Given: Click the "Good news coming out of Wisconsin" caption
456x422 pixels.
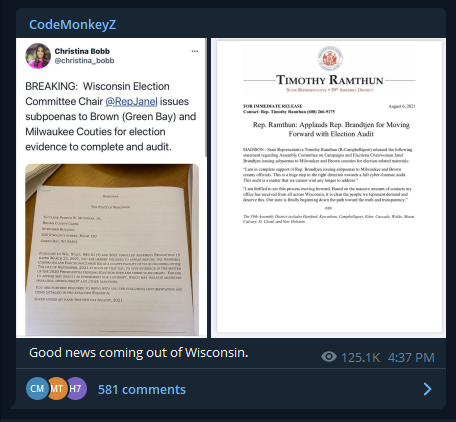Looking at the screenshot, I should [x=139, y=353].
